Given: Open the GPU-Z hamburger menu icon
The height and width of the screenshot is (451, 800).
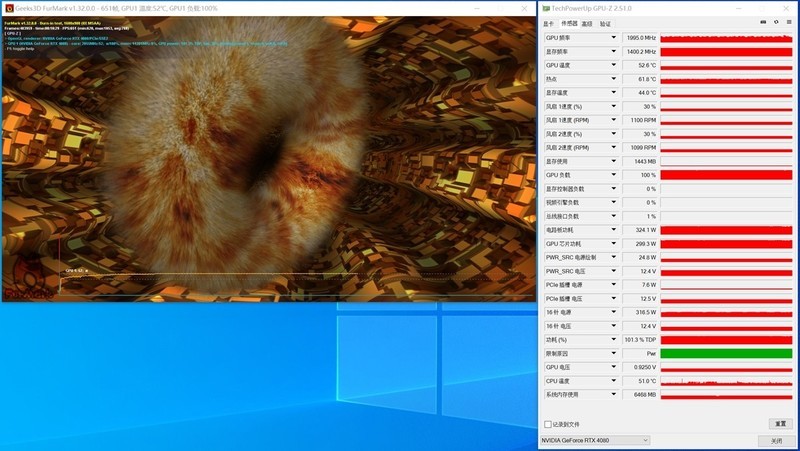Looking at the screenshot, I should tap(789, 22).
